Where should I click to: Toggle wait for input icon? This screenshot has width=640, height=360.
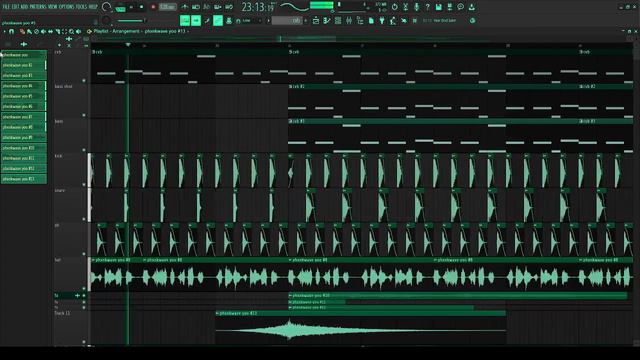coord(196,7)
